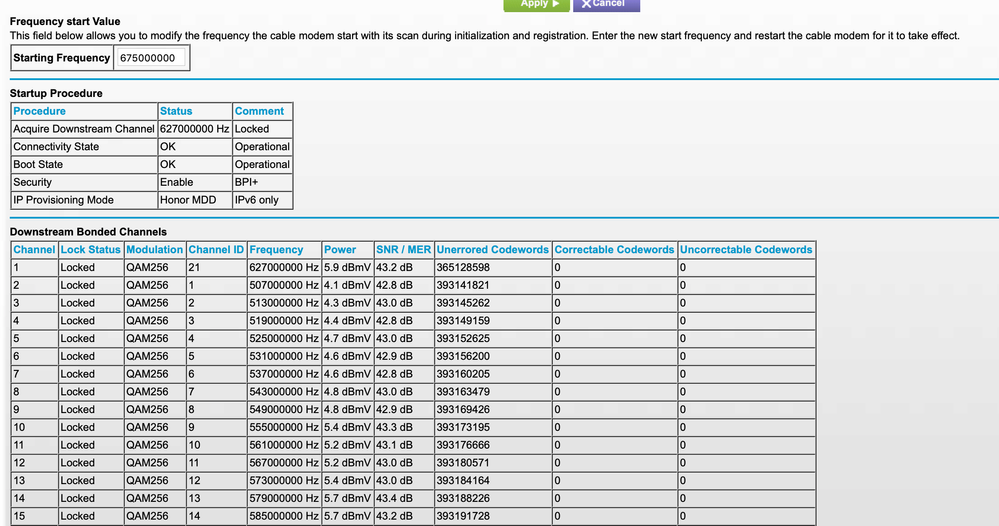The height and width of the screenshot is (526, 999).
Task: Click the 4.7 dBmV power value
Action: point(347,339)
